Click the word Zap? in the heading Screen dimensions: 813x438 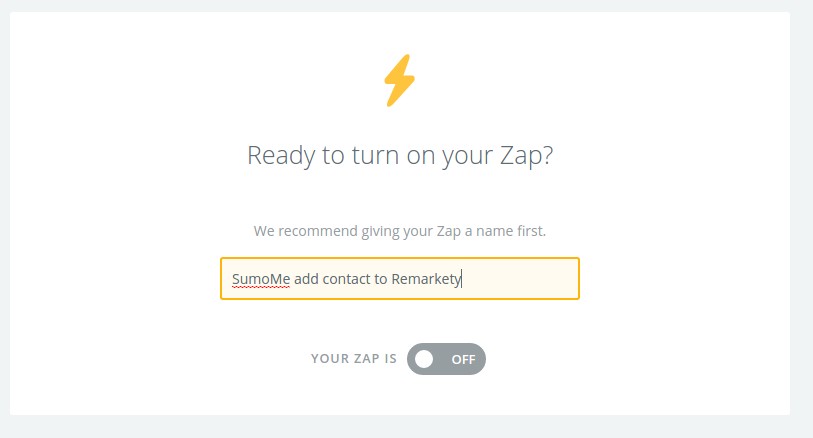tap(526, 156)
